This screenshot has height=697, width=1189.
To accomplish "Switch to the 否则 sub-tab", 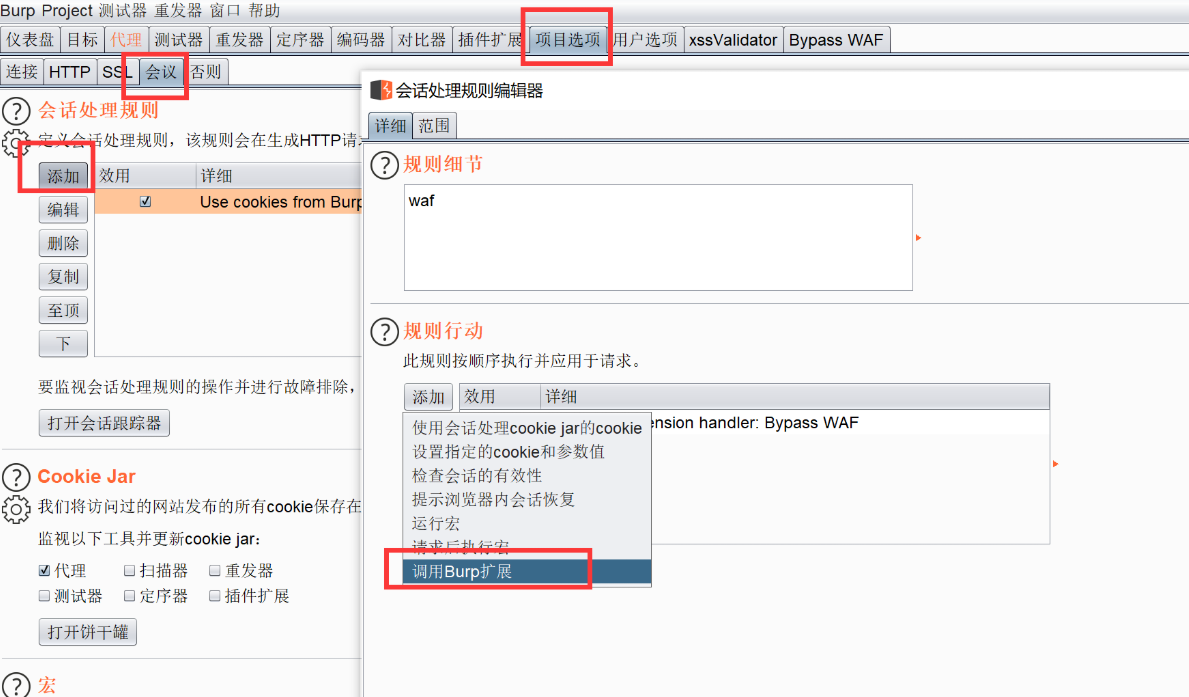I will click(205, 72).
